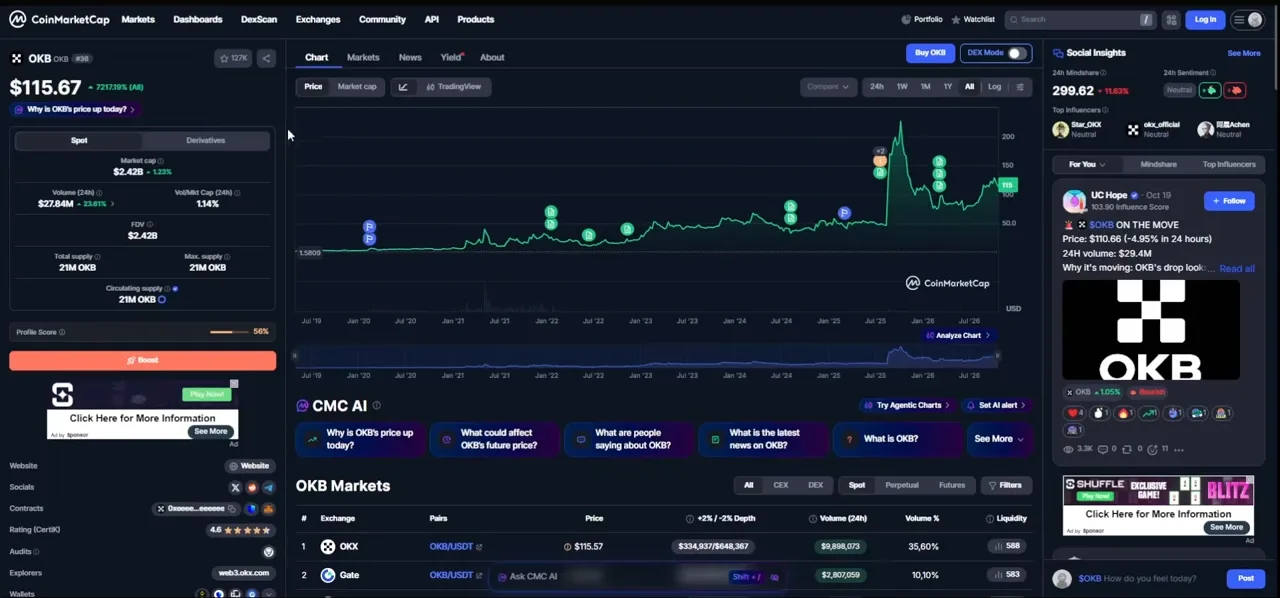The image size is (1280, 598).
Task: Select the 1Y chart range
Action: click(x=948, y=87)
